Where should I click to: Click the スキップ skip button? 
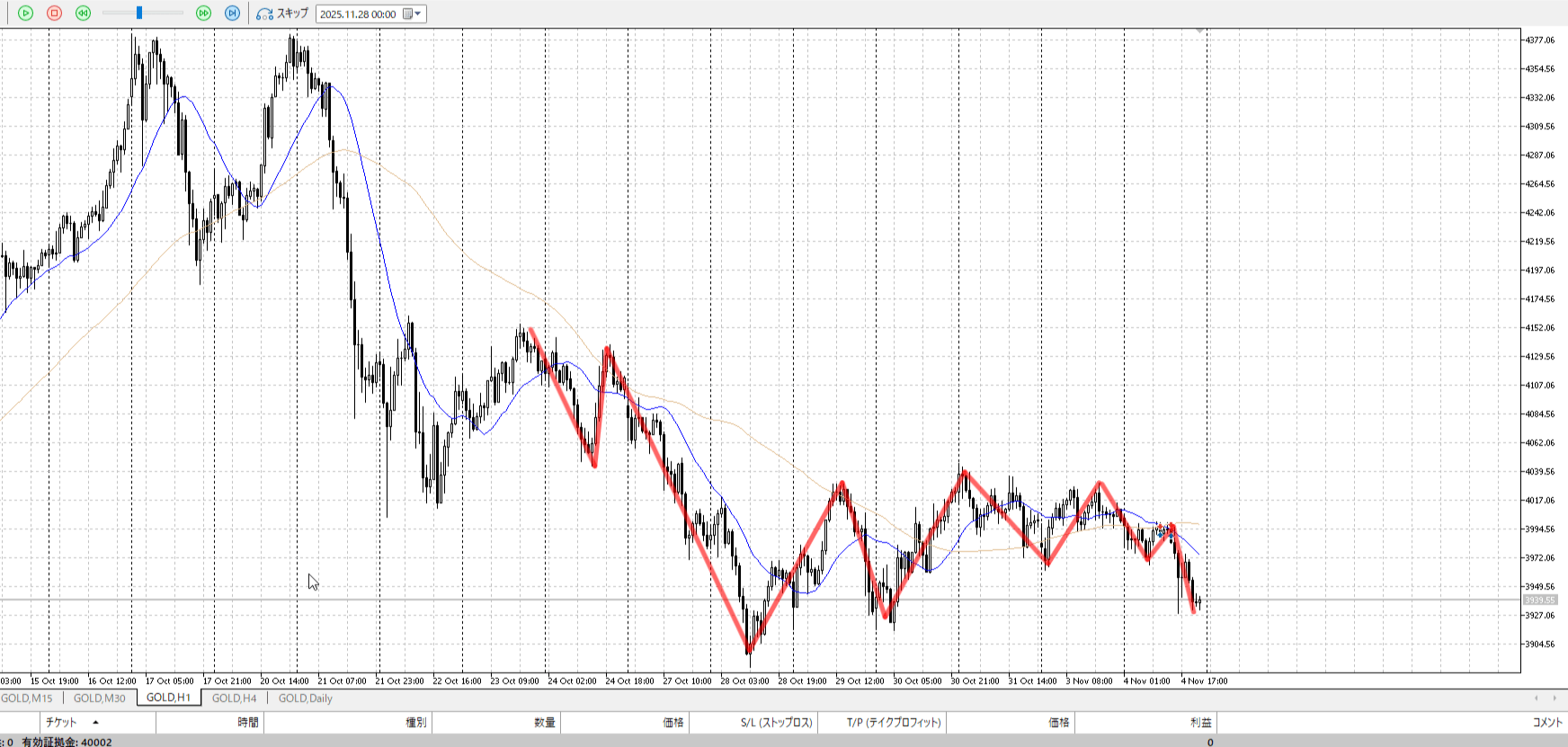pyautogui.click(x=282, y=13)
